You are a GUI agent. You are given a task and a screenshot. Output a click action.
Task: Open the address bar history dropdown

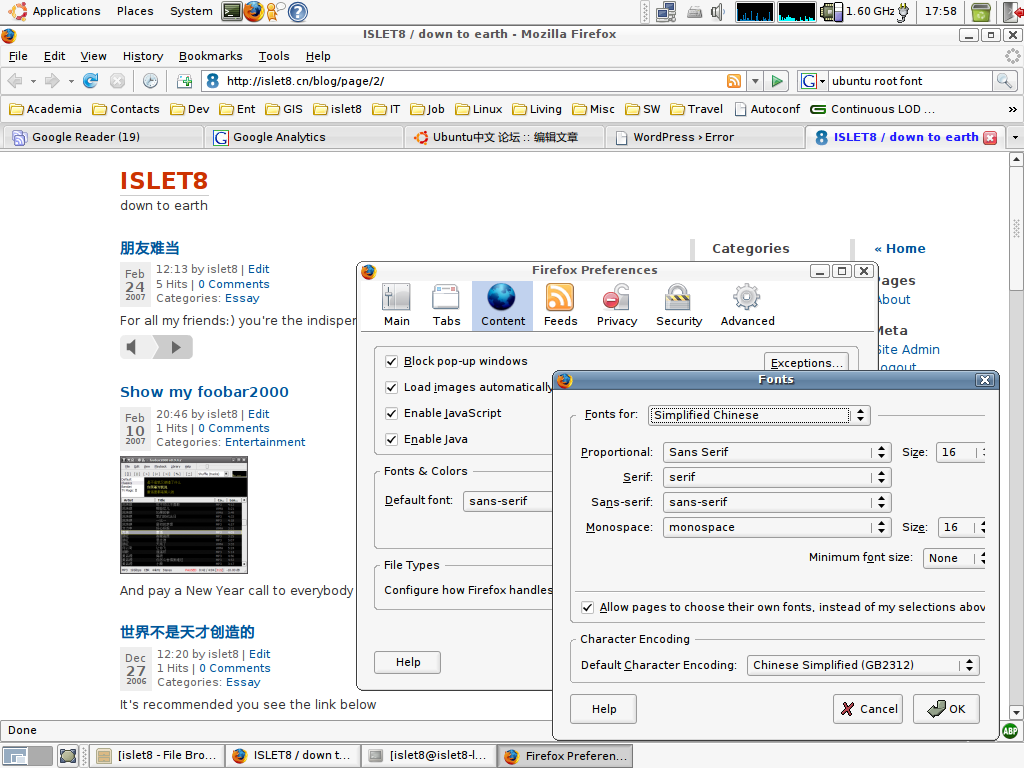755,81
